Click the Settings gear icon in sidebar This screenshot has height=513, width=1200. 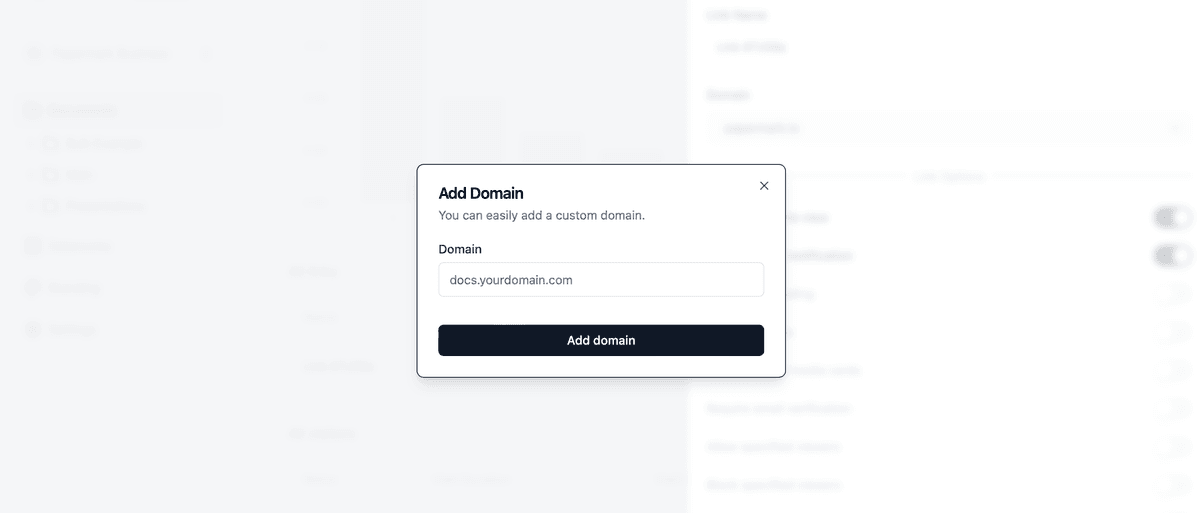(33, 330)
